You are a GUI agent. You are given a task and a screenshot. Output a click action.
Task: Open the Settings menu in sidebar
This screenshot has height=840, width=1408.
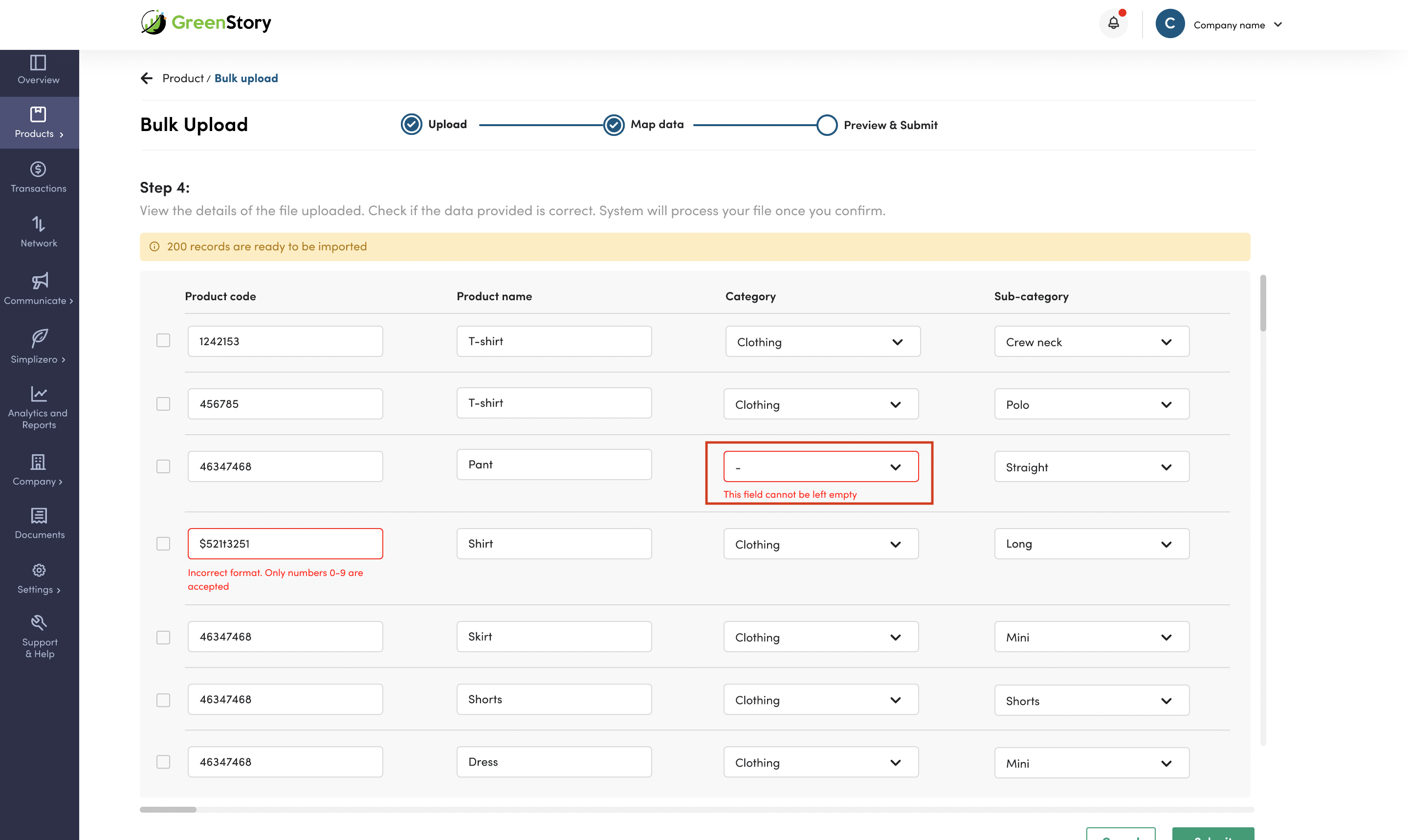(39, 578)
